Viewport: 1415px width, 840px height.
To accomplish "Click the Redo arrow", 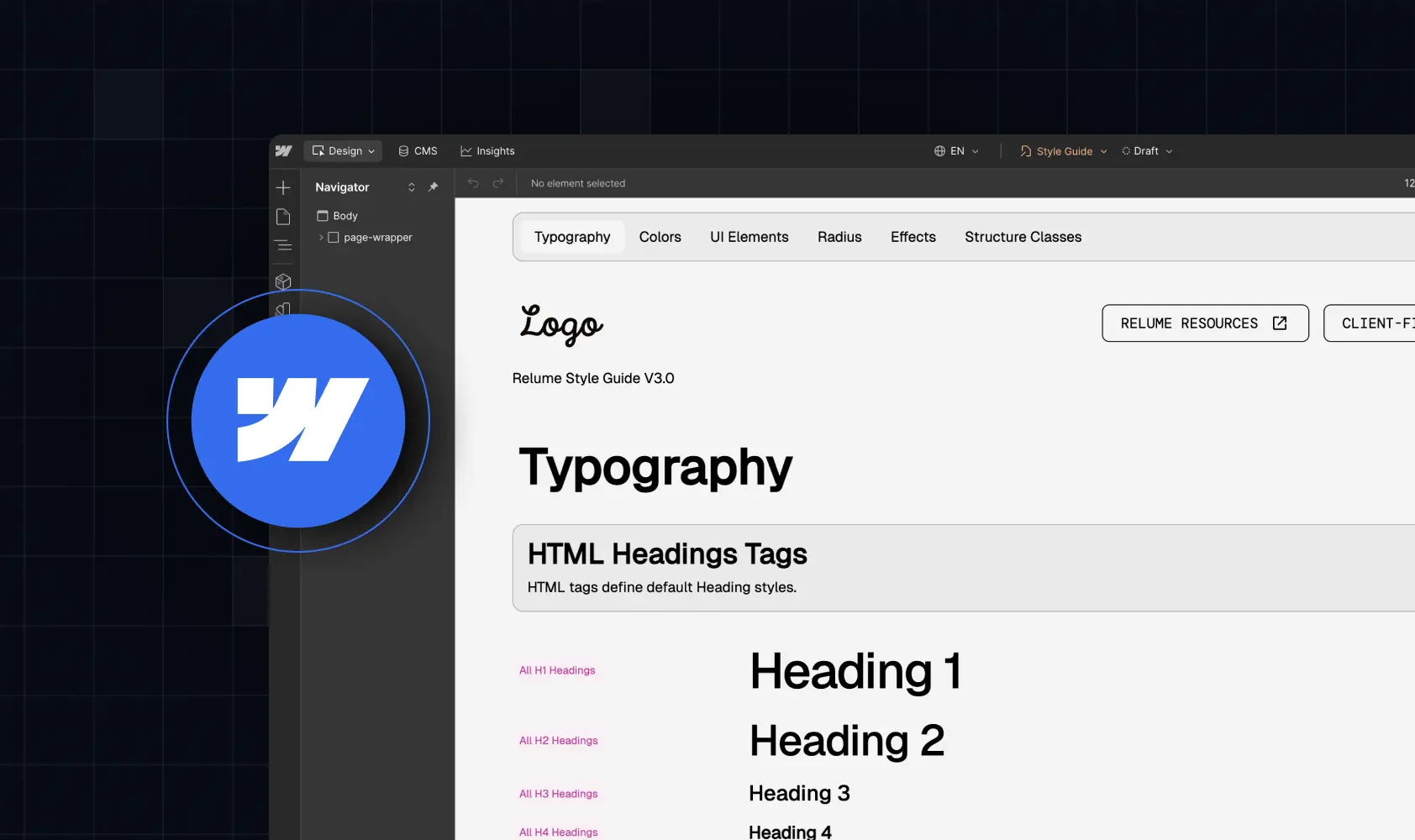I will (498, 183).
